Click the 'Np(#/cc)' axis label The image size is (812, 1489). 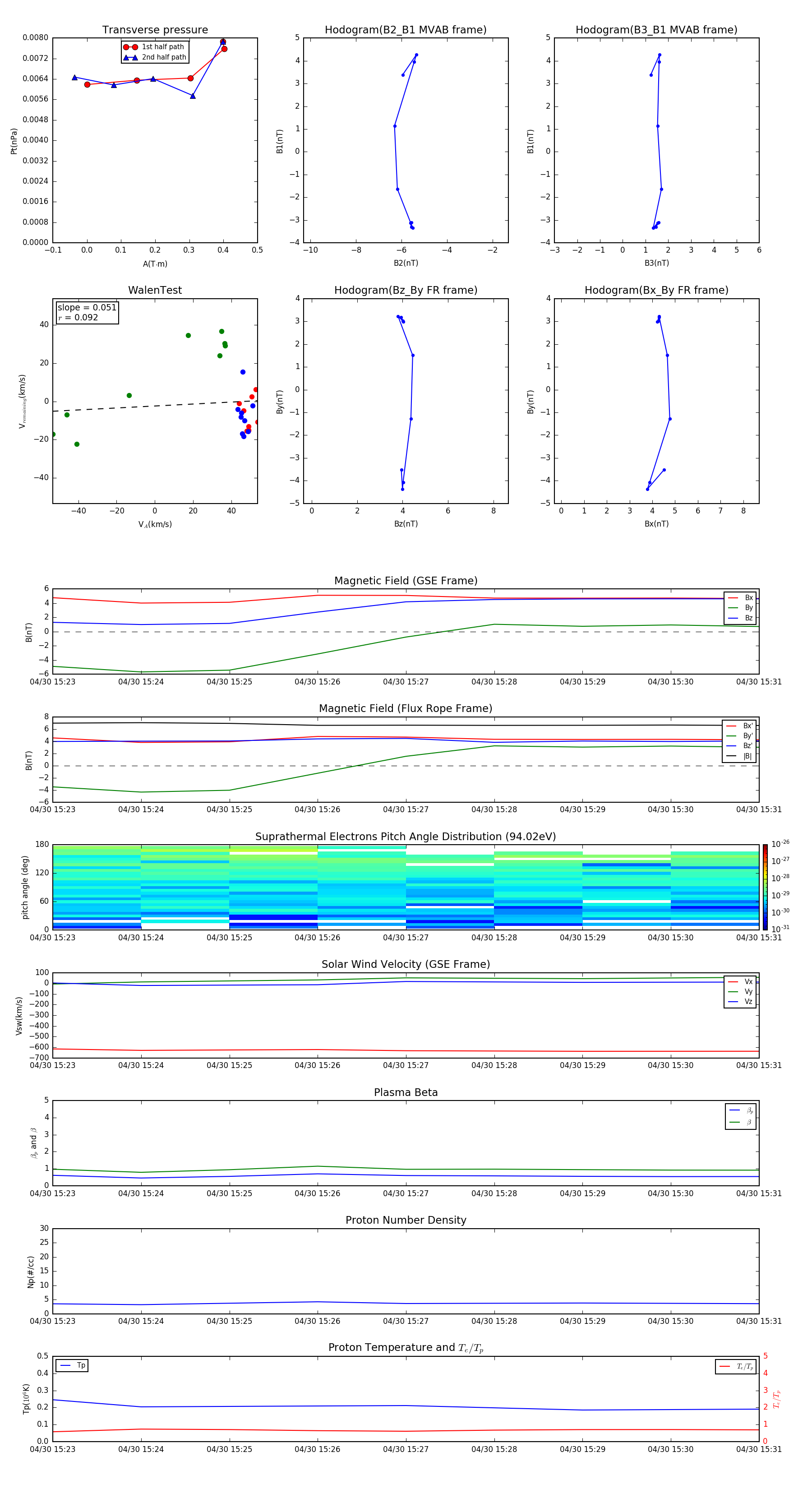click(x=31, y=1272)
